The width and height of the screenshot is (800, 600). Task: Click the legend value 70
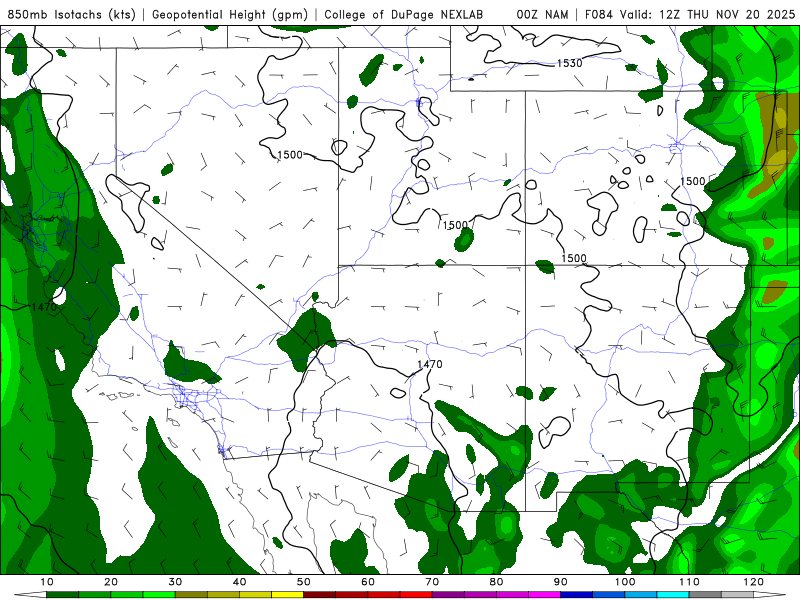pyautogui.click(x=432, y=582)
